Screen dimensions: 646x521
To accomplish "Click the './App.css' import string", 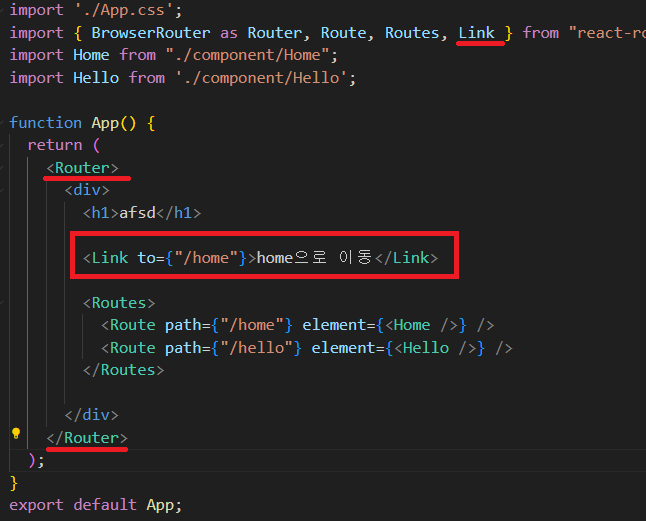I will click(124, 10).
